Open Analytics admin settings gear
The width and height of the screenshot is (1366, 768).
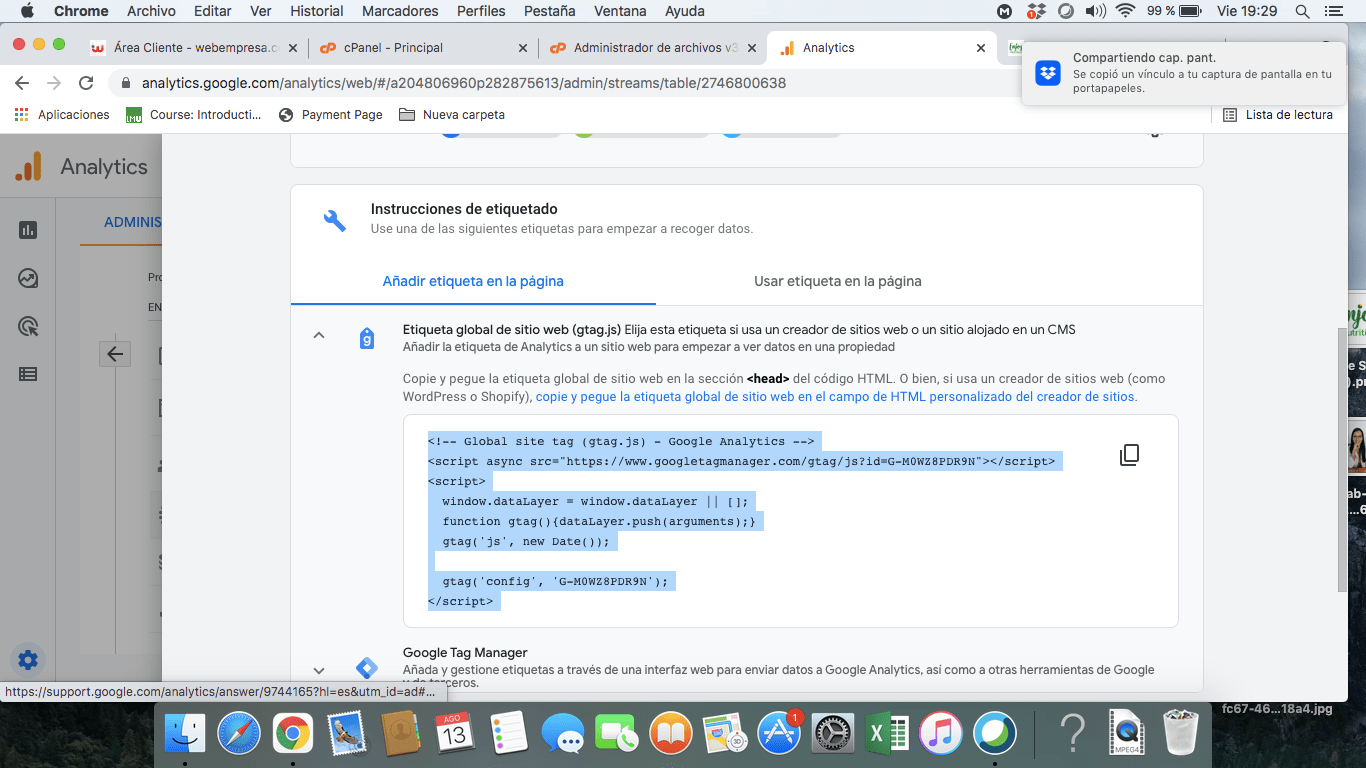tap(28, 660)
